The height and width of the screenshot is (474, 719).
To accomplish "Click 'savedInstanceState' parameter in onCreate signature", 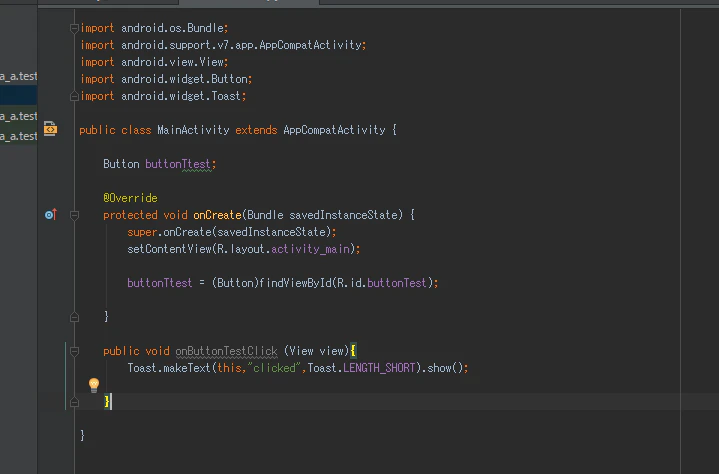I will pyautogui.click(x=343, y=215).
